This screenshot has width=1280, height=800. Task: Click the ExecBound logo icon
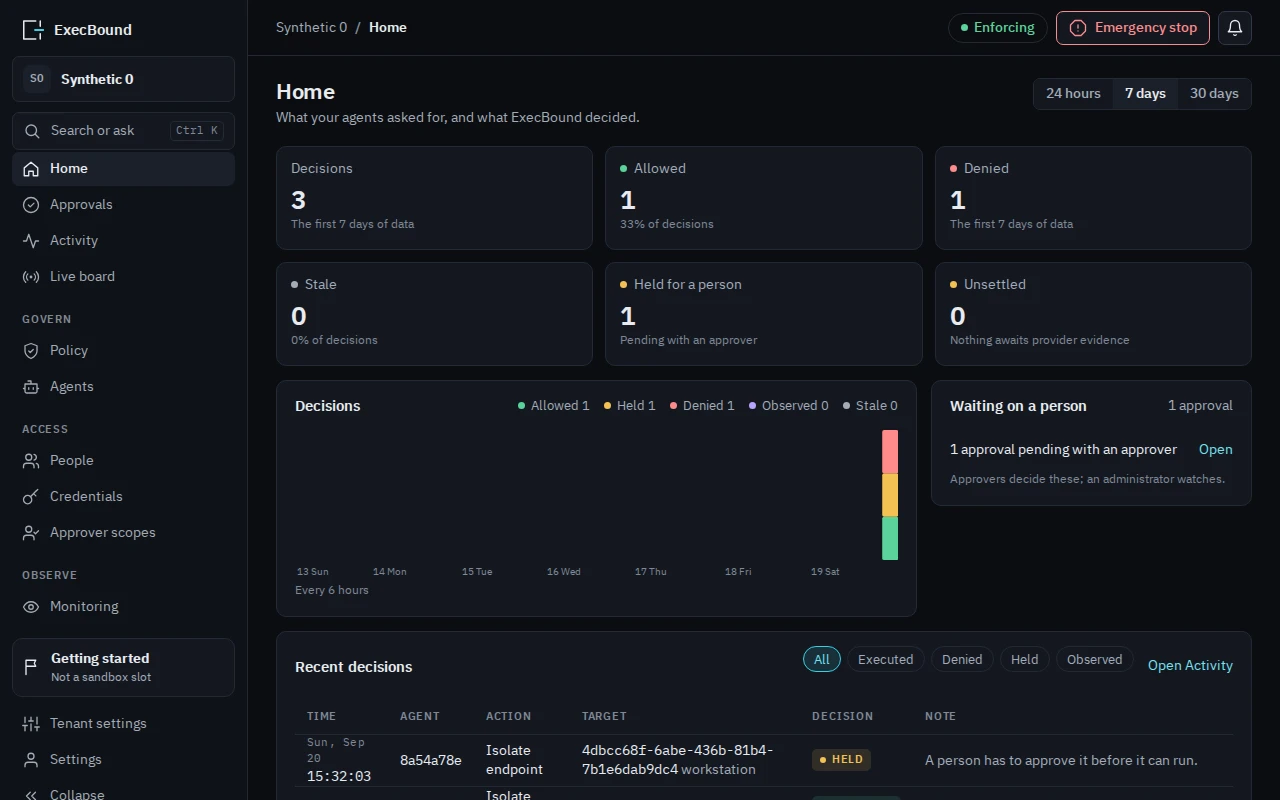coord(33,30)
